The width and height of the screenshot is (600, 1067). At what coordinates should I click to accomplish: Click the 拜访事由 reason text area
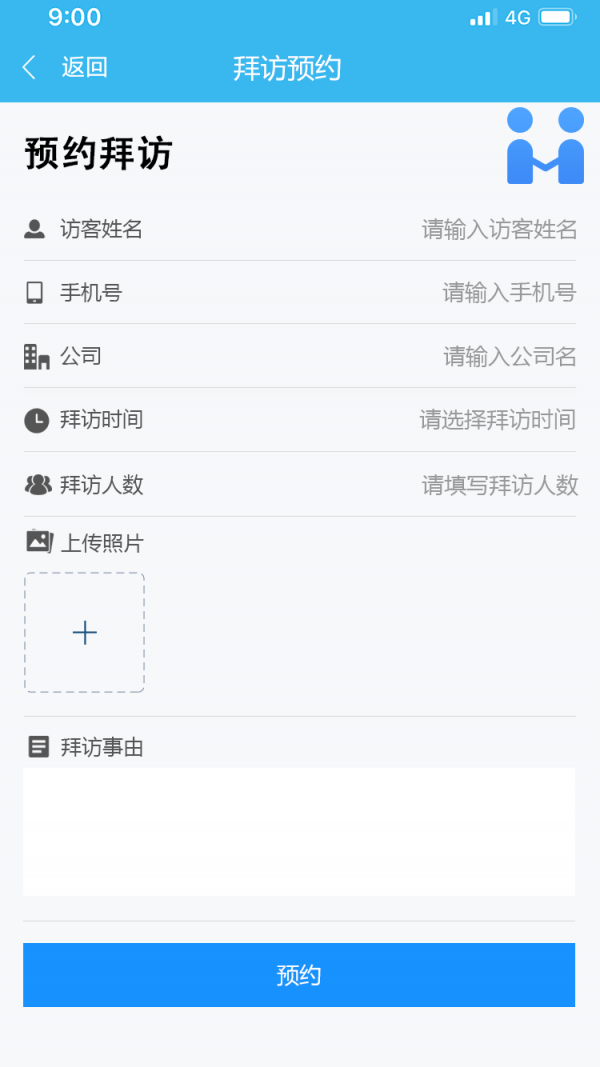299,831
